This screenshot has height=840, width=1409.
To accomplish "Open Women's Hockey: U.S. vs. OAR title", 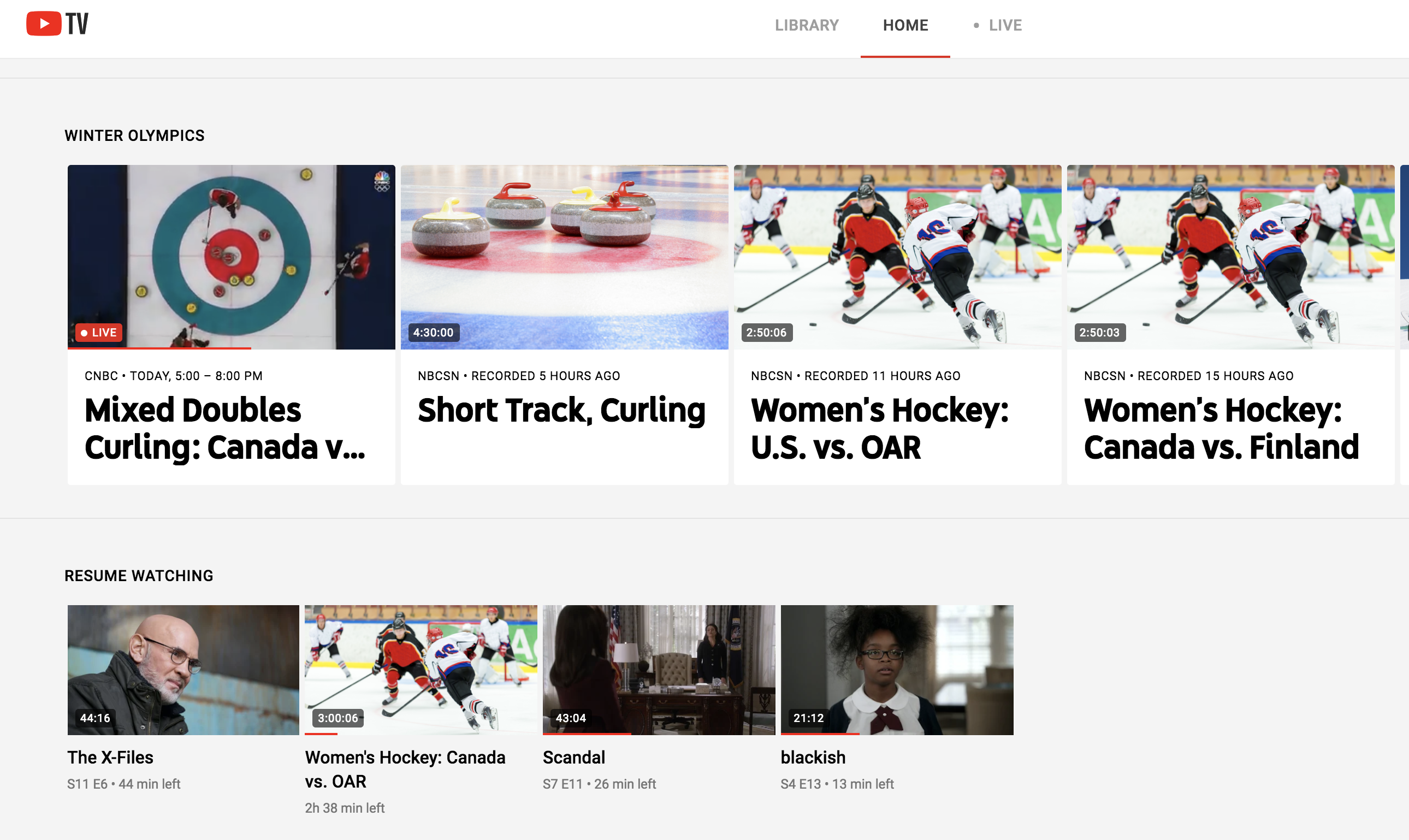I will [x=879, y=429].
